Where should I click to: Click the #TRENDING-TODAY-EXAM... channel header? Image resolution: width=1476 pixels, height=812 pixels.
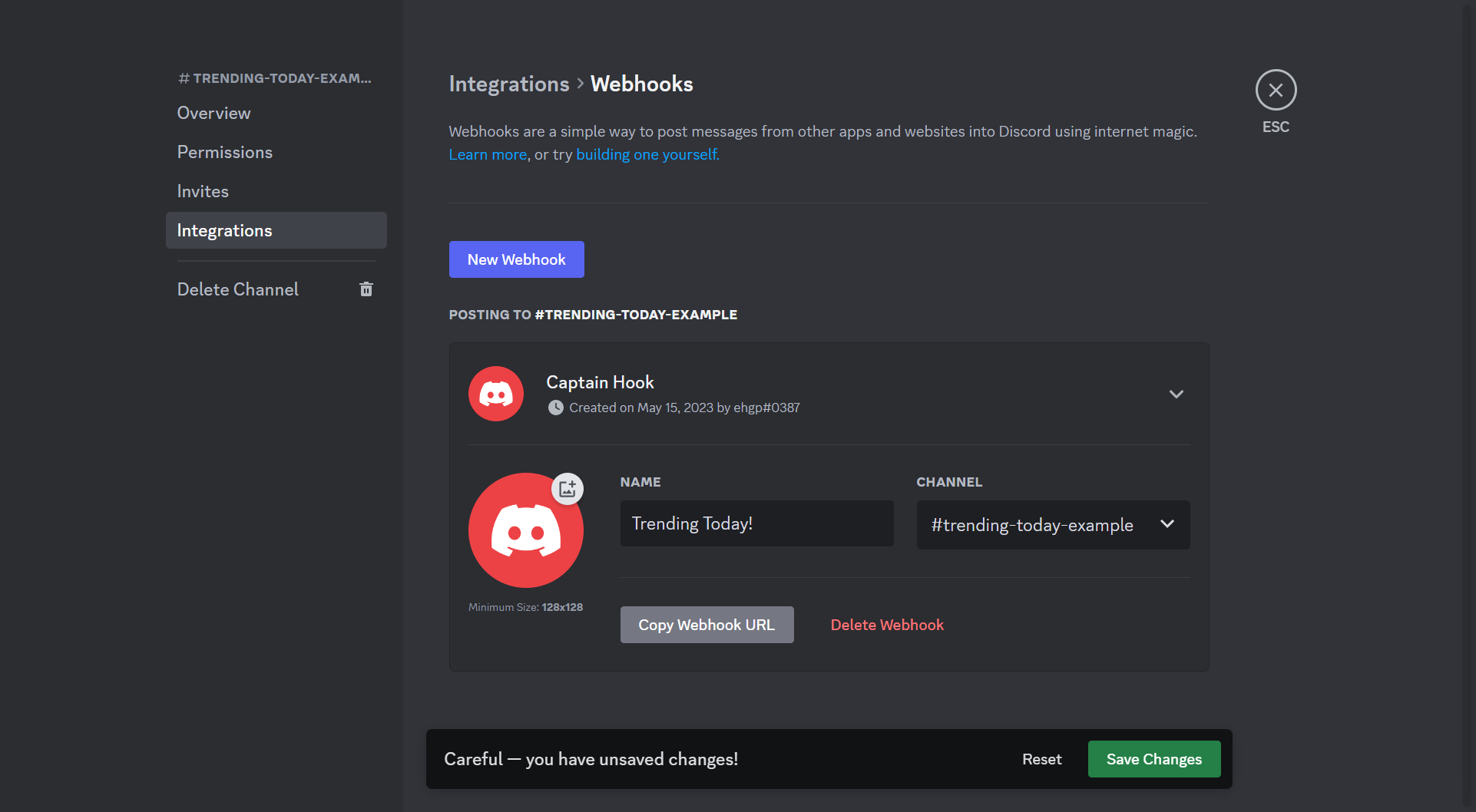tap(275, 78)
